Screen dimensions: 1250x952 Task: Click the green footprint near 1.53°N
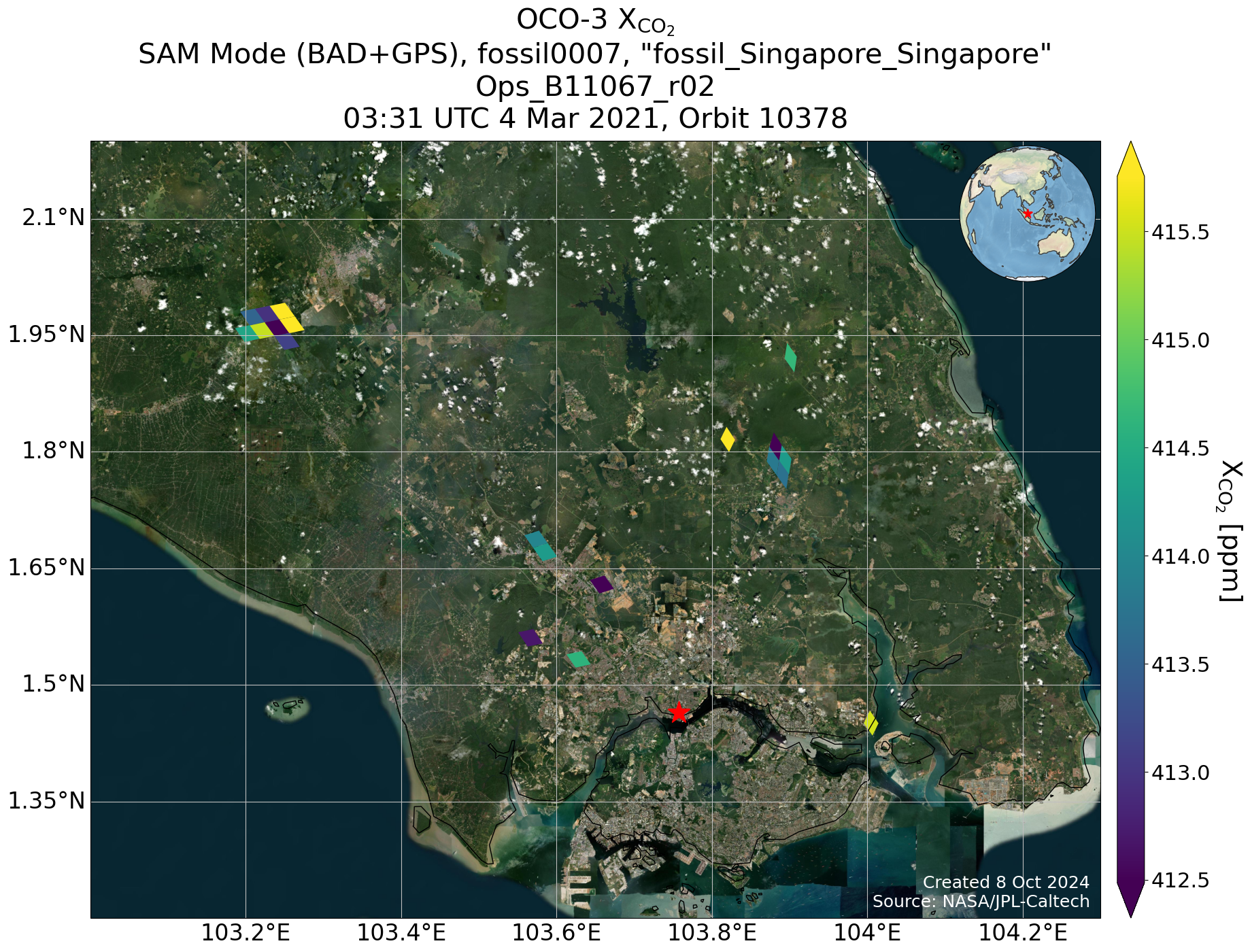click(578, 659)
